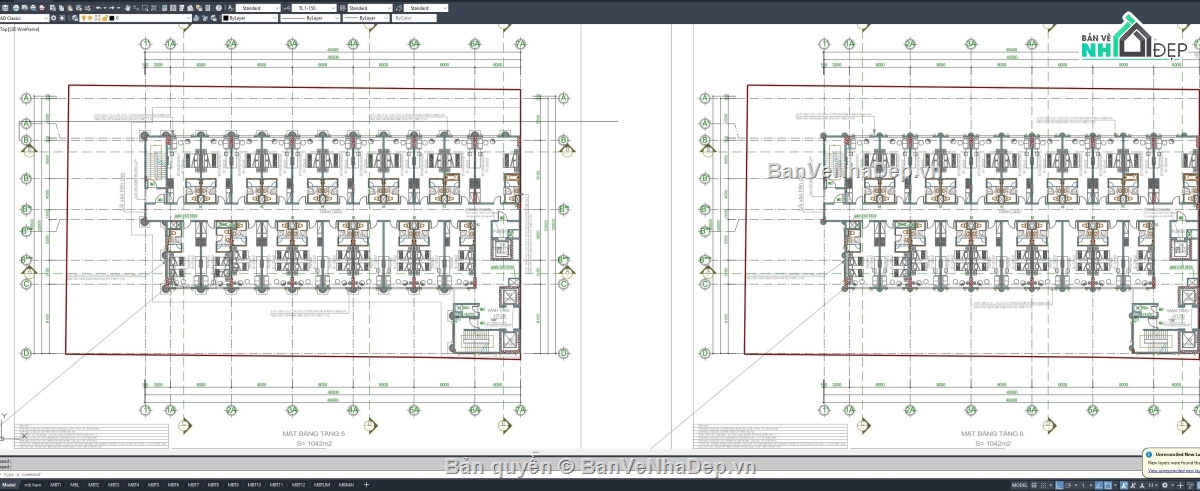Screen dimensions: 1200x491
Task: Open workspace settings gear icon
Action: click(53, 18)
